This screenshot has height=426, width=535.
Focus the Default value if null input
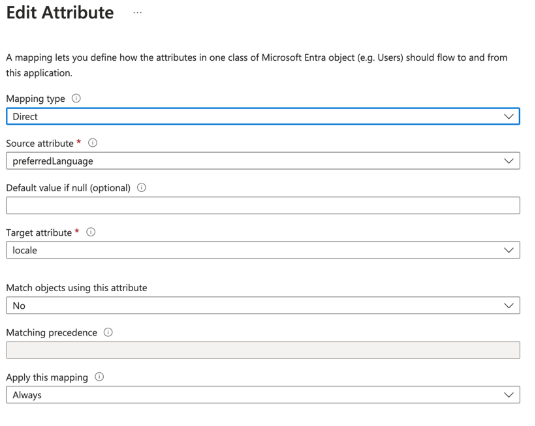263,205
